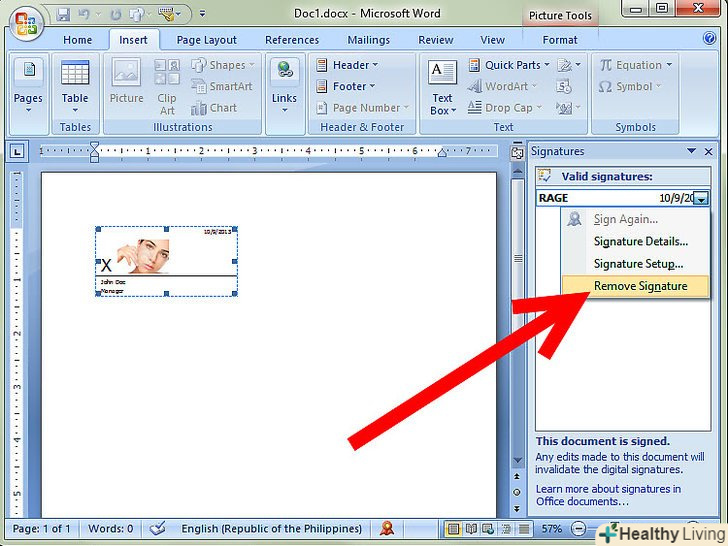Click the Date & Time icon
Screen dimensions: 728x546
point(564,86)
